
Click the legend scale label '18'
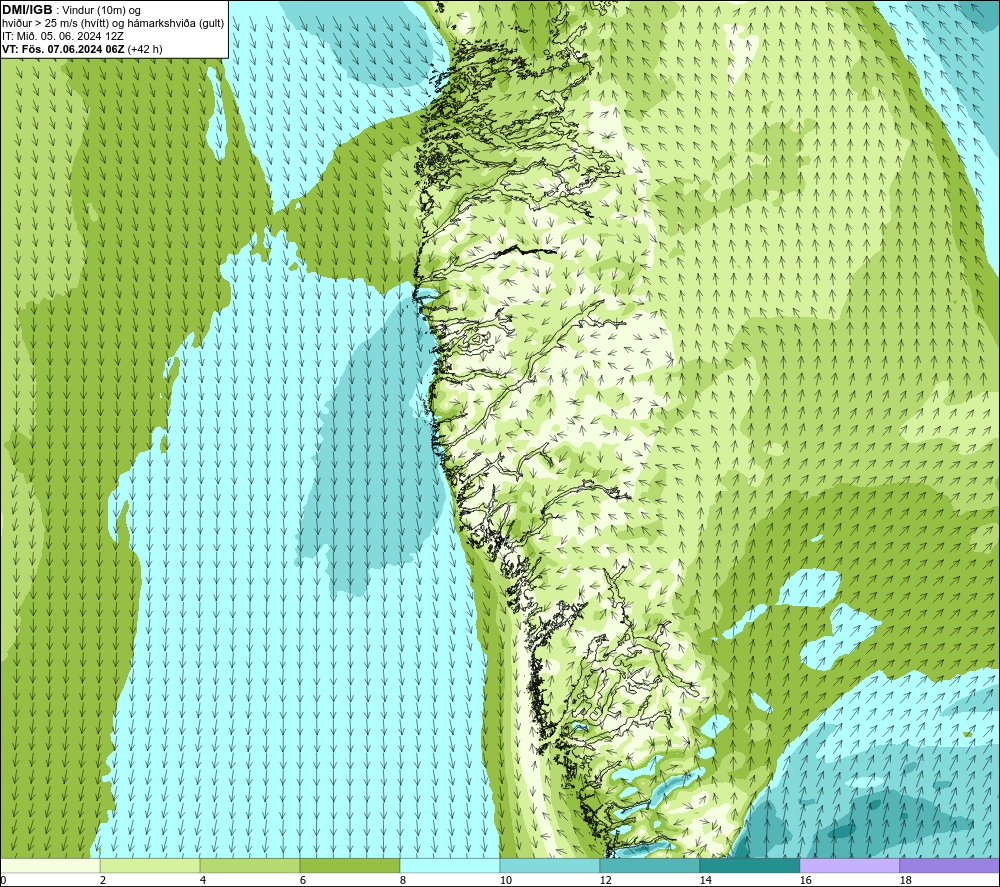905,880
